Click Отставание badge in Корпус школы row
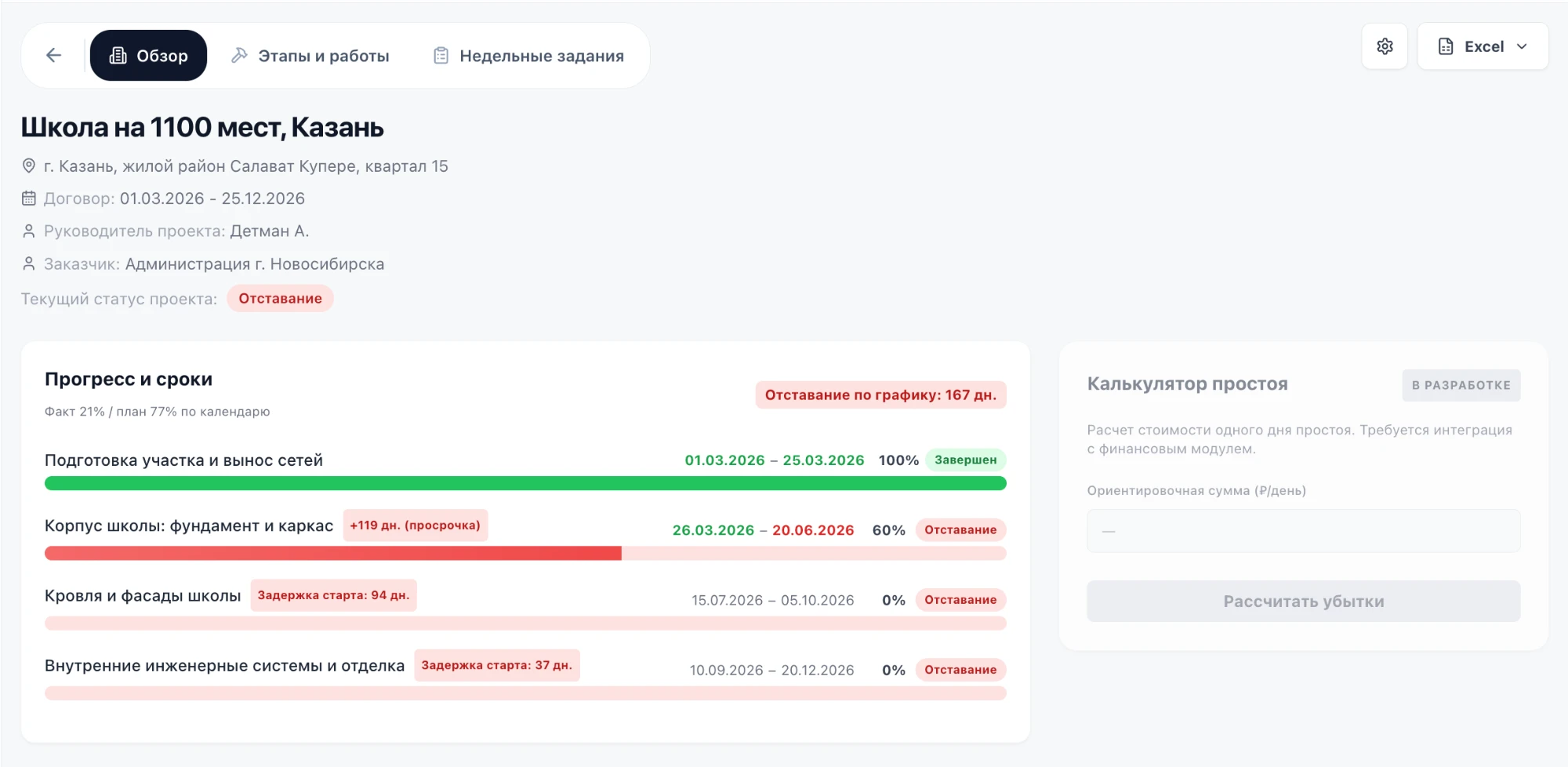This screenshot has height=767, width=1568. 960,530
